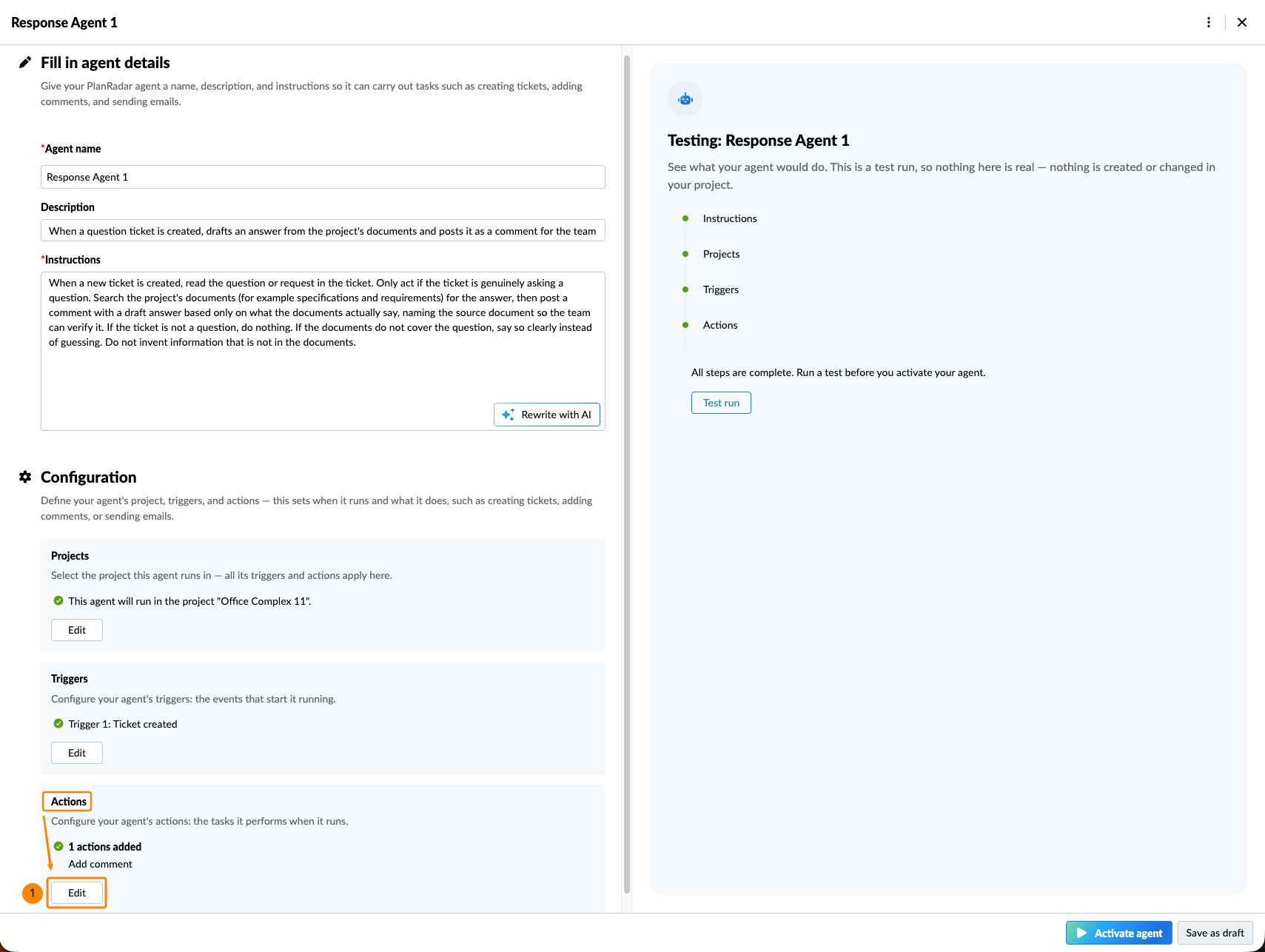Edit the Actions configuration

(77, 893)
